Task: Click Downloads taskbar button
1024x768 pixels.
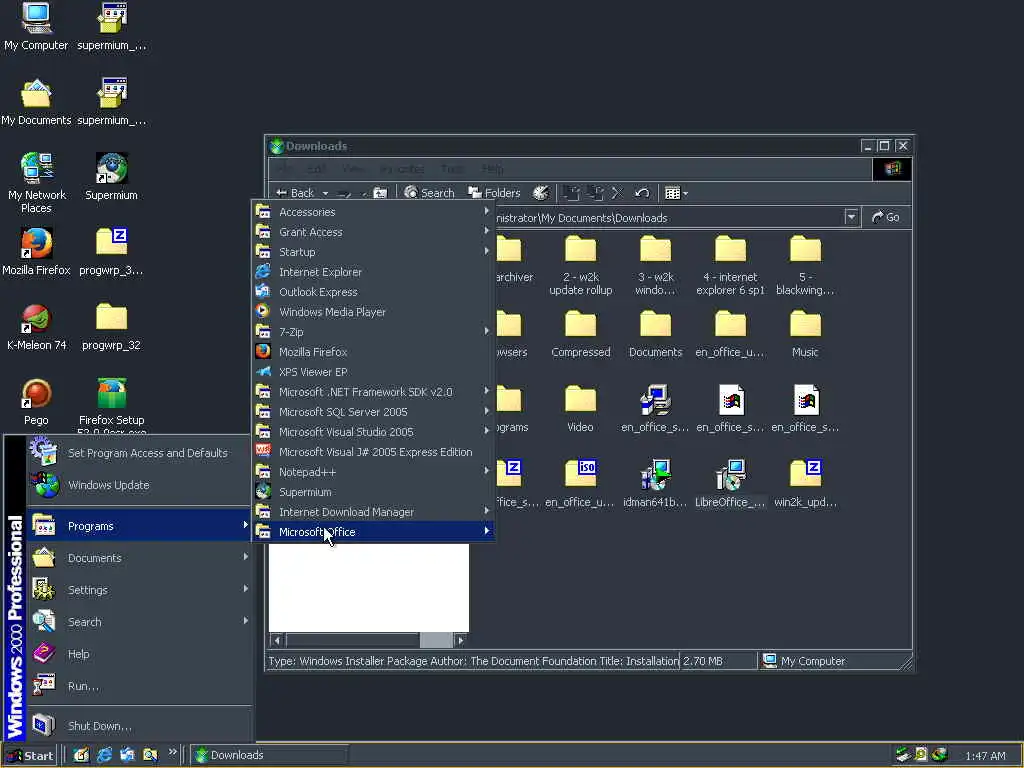Action: 269,756
